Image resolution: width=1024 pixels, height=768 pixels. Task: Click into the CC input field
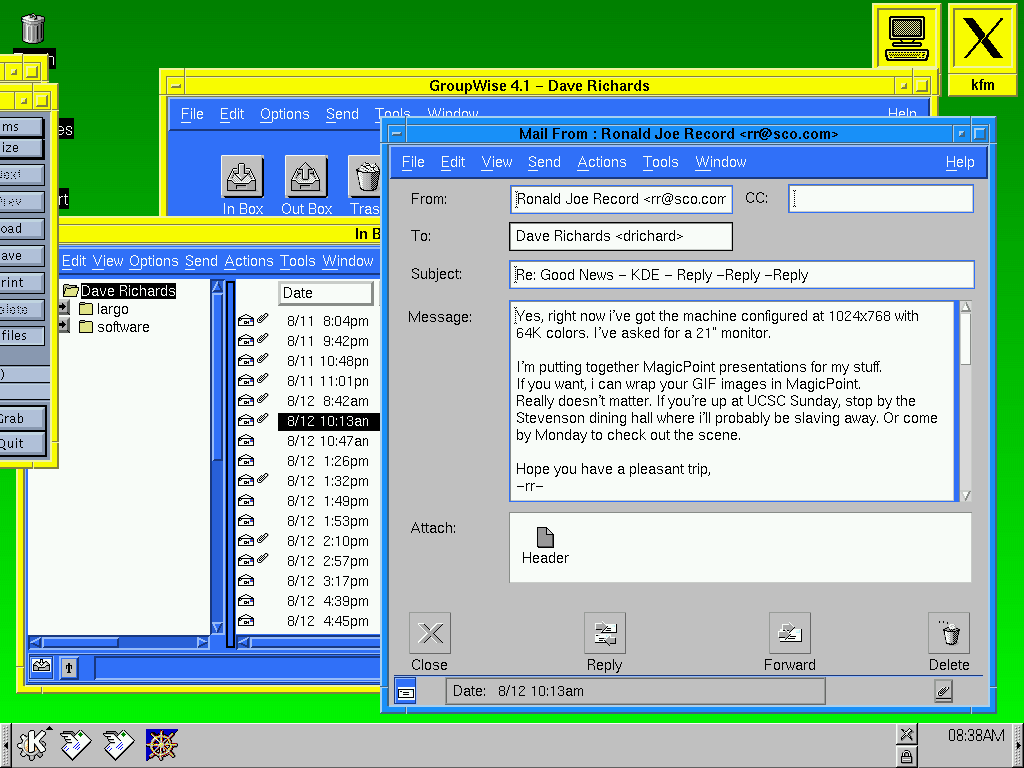click(x=880, y=199)
